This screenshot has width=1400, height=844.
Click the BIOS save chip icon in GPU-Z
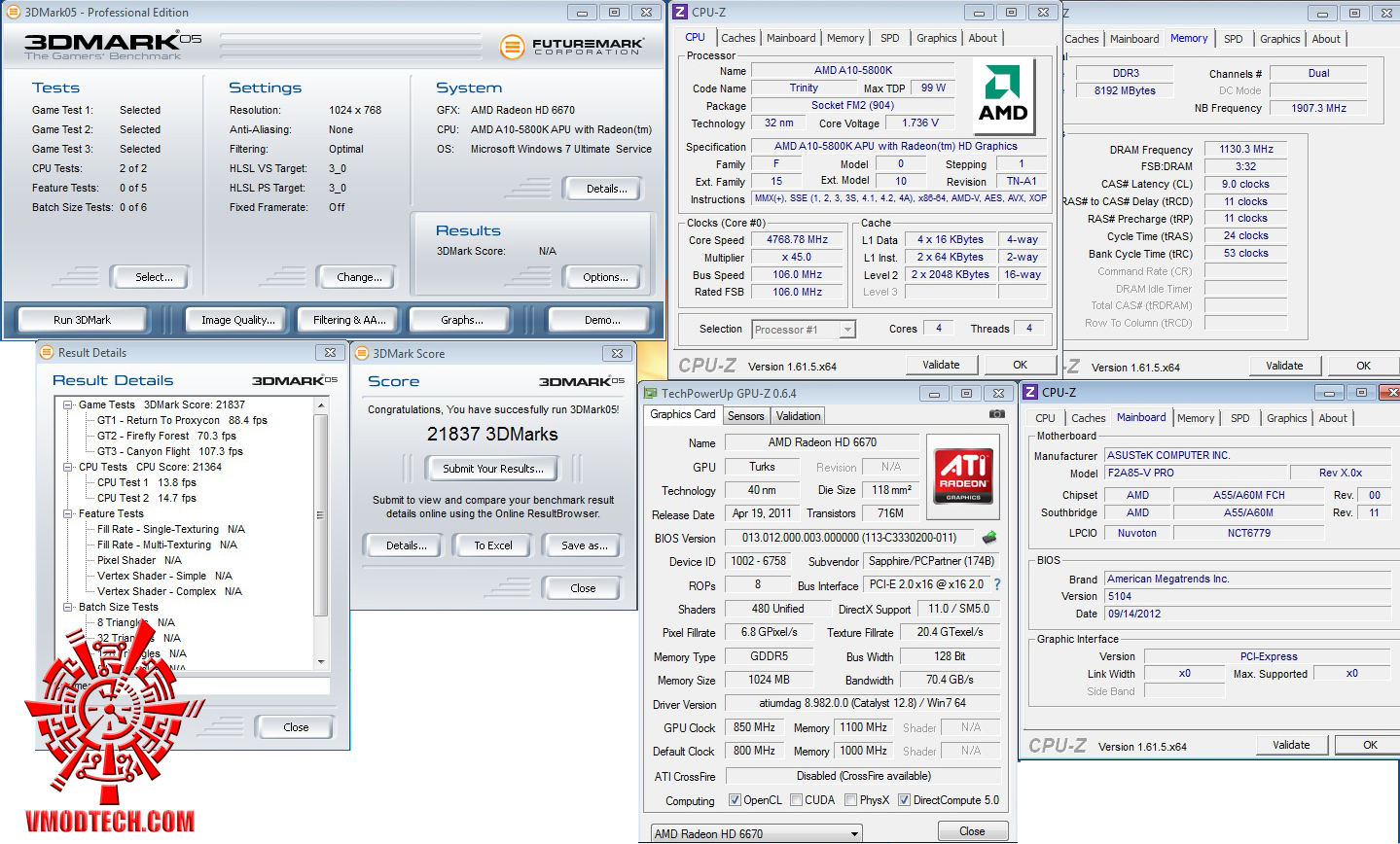(x=989, y=537)
